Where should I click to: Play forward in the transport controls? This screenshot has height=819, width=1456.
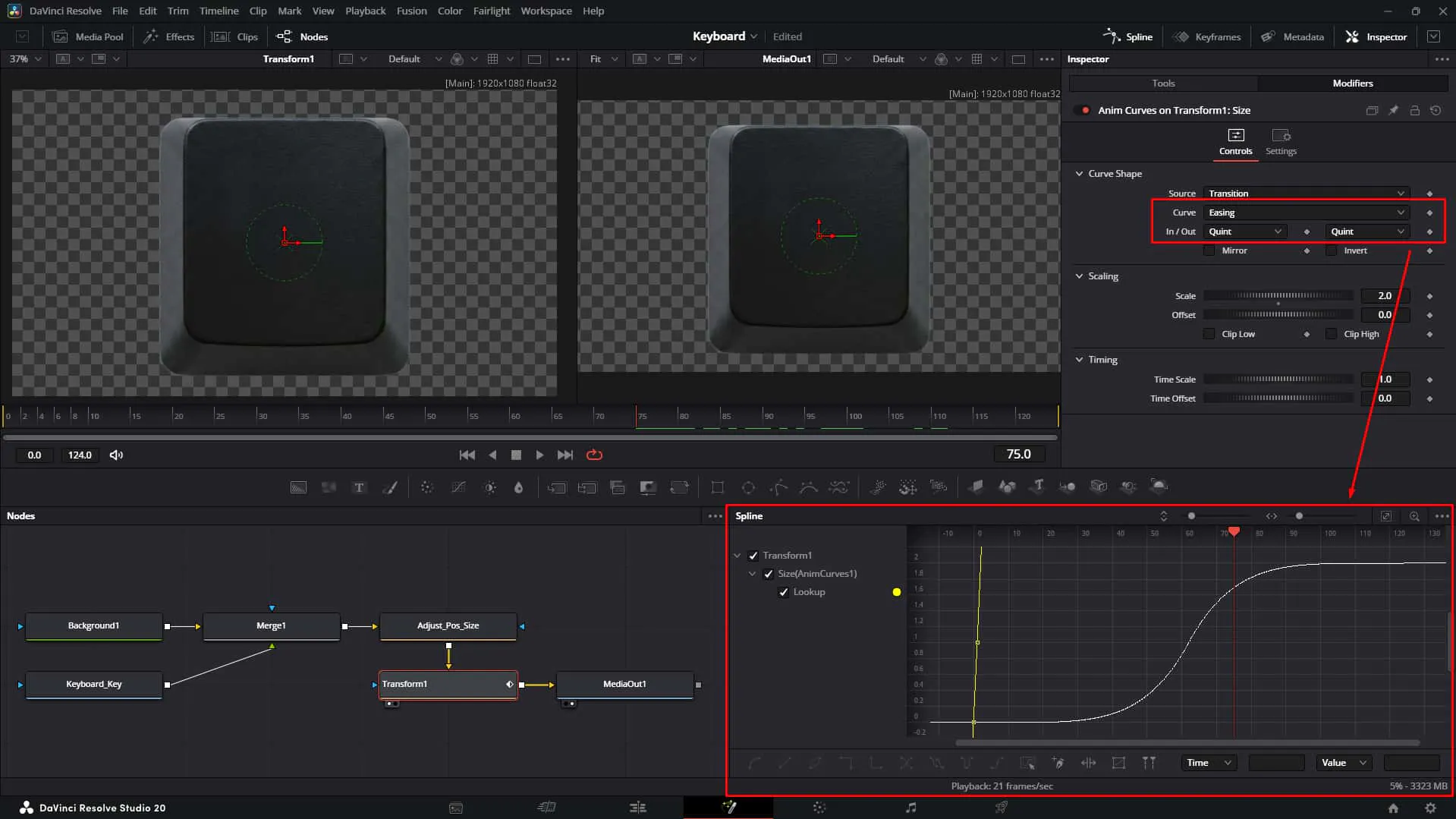[539, 455]
